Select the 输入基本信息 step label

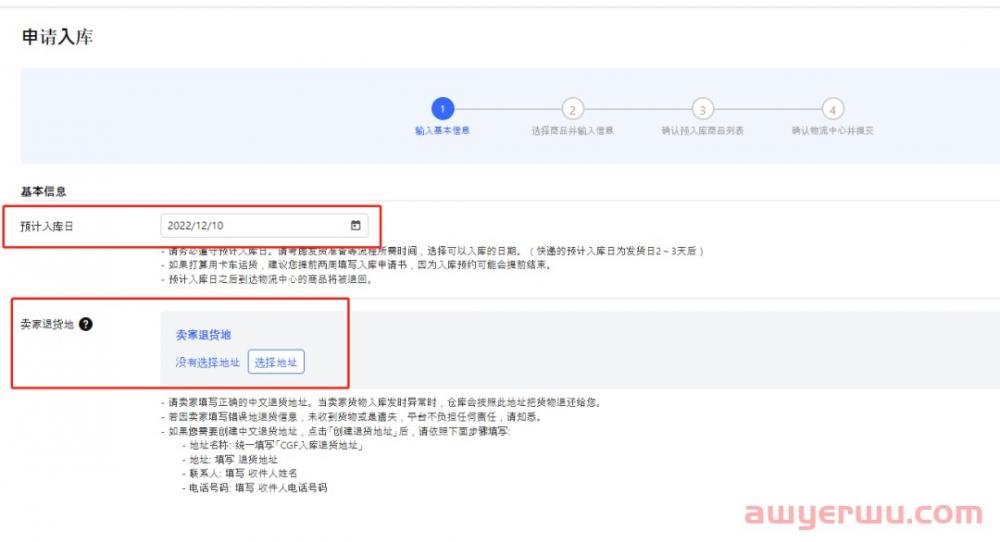click(x=442, y=131)
